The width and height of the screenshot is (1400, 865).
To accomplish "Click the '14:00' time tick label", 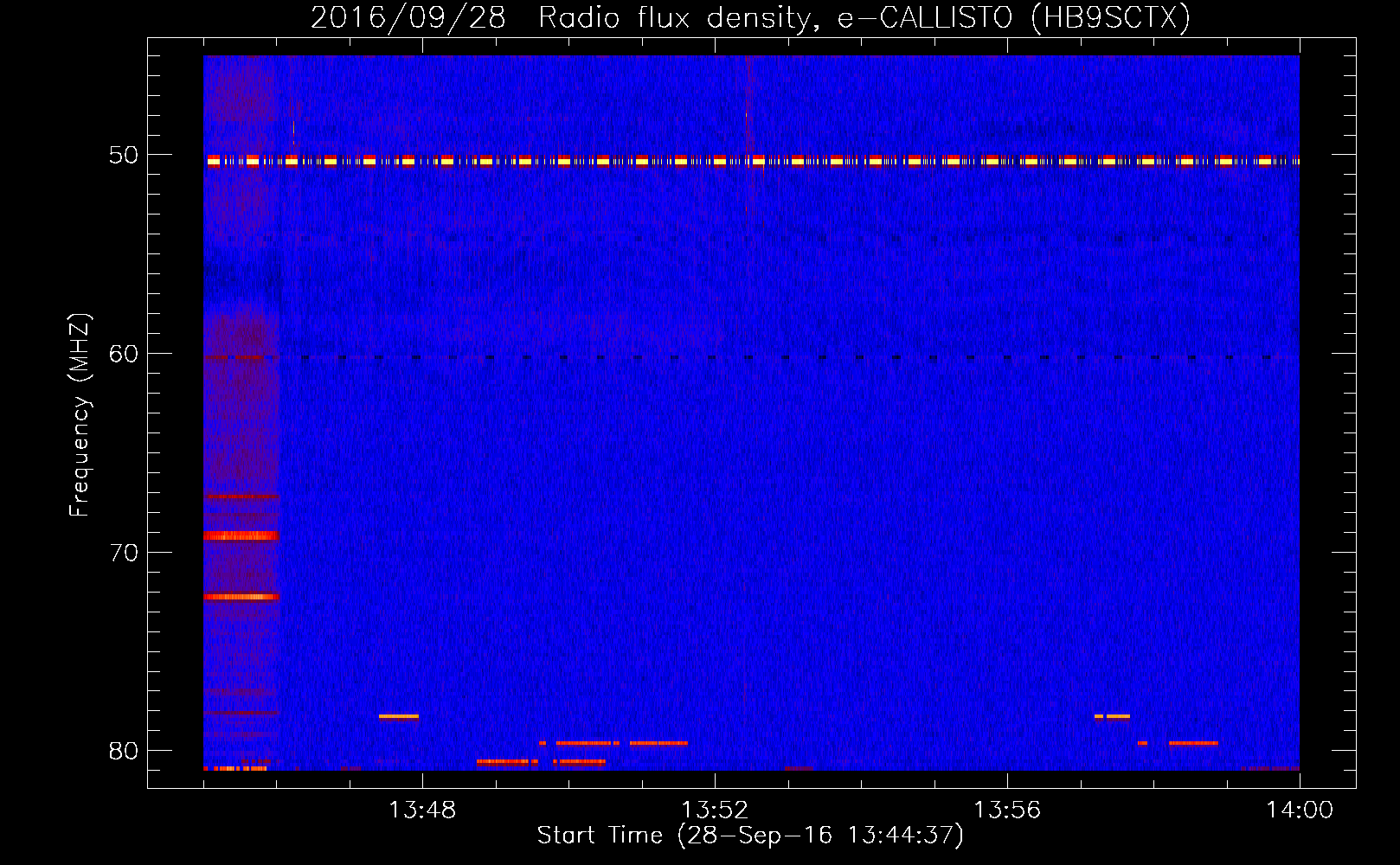I will pyautogui.click(x=1300, y=811).
